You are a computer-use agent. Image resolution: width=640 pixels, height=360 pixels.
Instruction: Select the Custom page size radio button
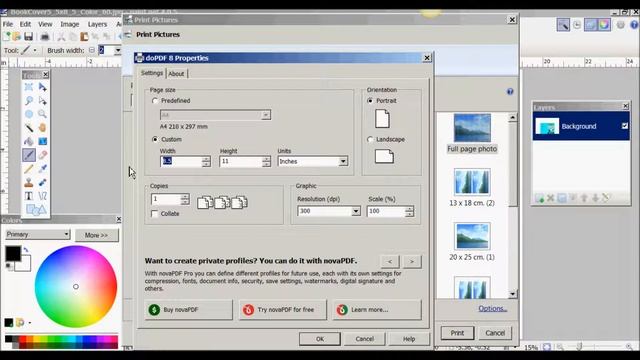tap(155, 139)
